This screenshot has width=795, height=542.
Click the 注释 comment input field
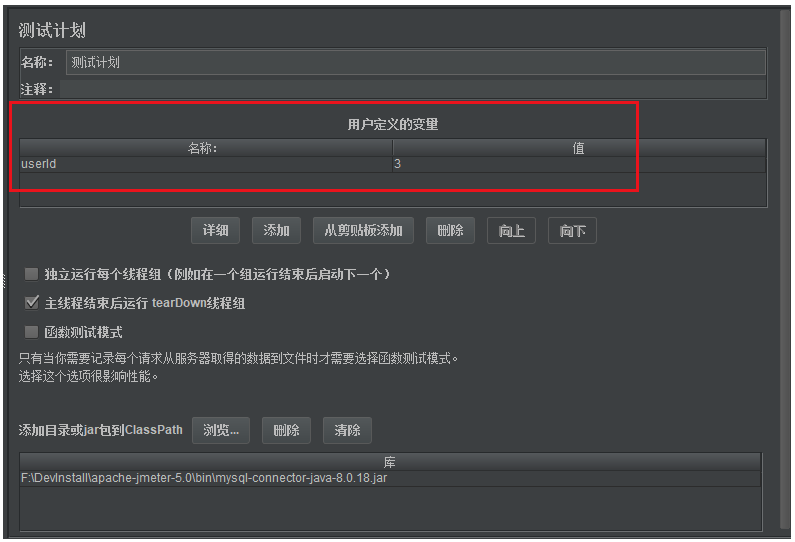(x=413, y=89)
